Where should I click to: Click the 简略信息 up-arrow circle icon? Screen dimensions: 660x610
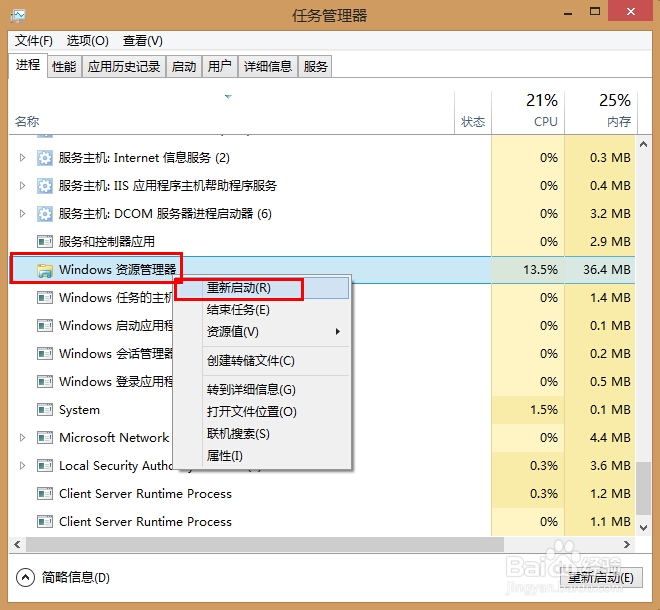point(25,577)
